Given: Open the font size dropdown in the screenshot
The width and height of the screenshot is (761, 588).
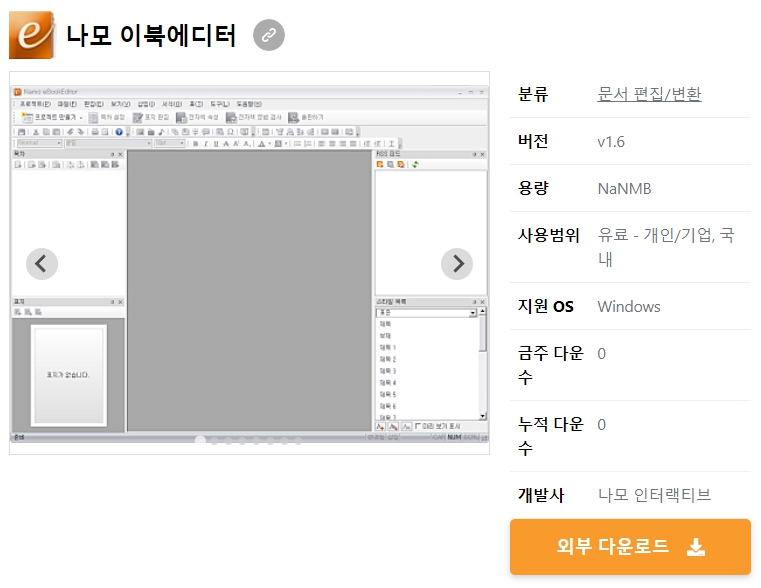Looking at the screenshot, I should pos(169,143).
